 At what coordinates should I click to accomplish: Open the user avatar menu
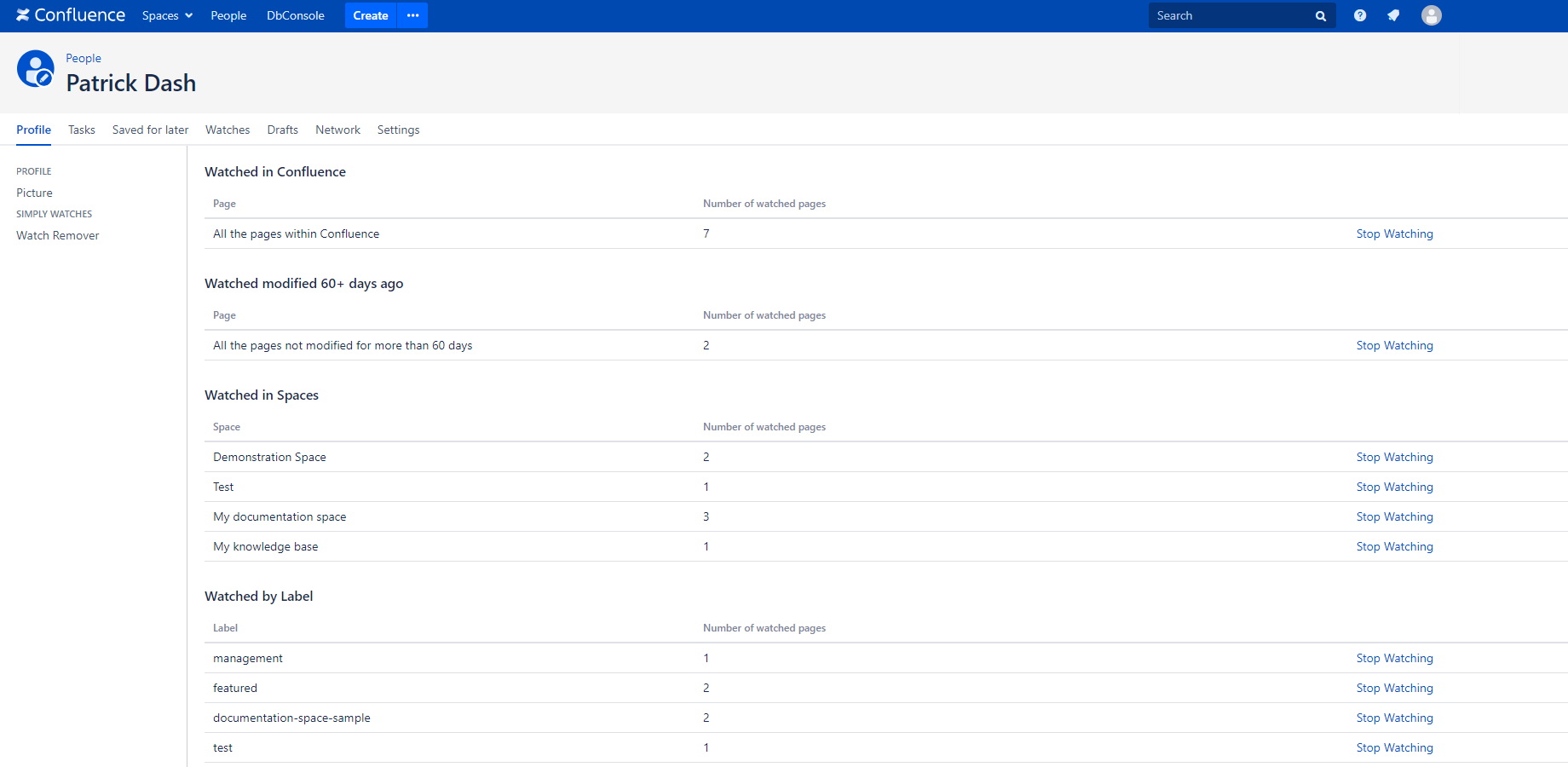tap(1432, 15)
